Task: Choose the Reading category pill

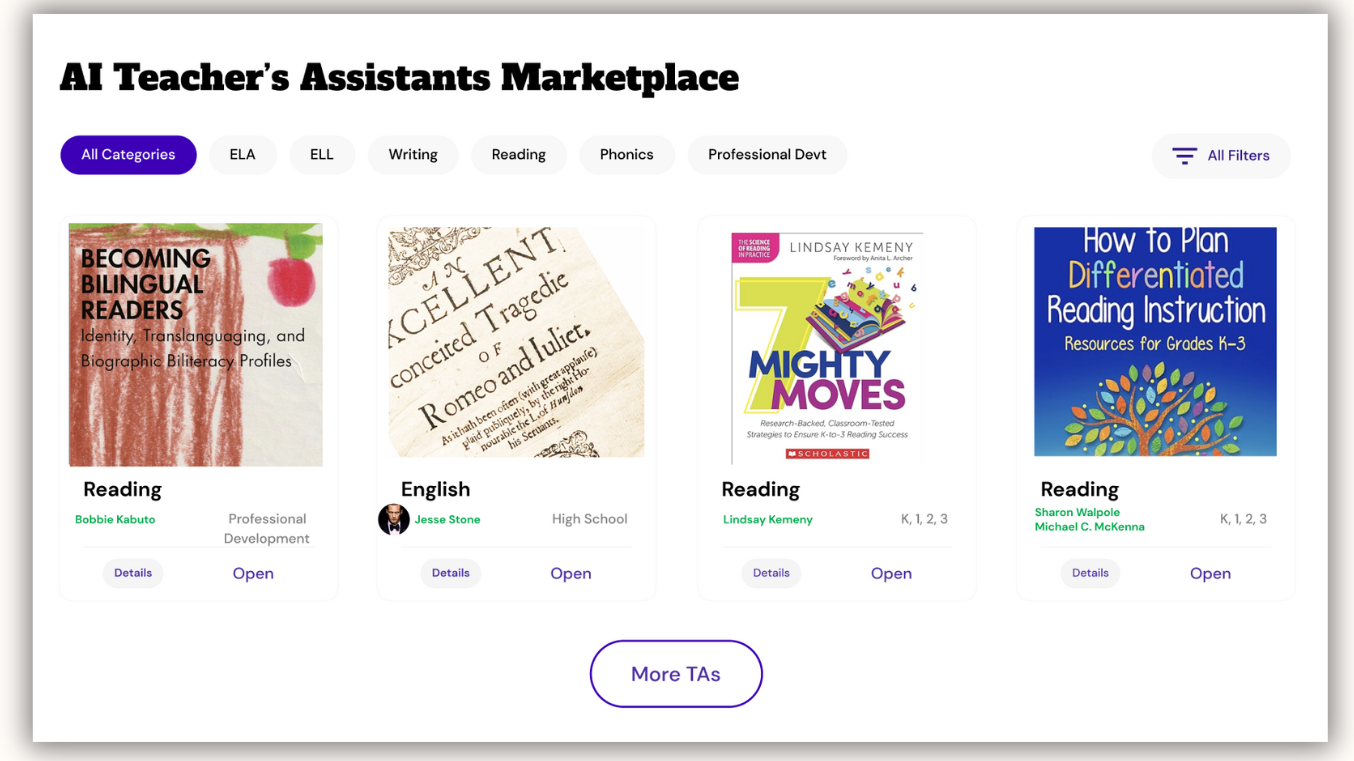Action: pyautogui.click(x=519, y=155)
